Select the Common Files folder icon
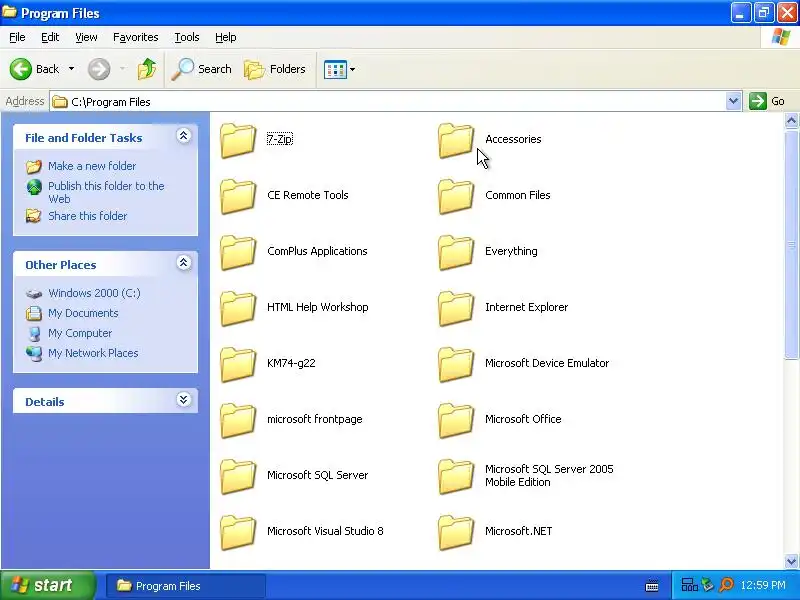This screenshot has height=600, width=800. 456,196
